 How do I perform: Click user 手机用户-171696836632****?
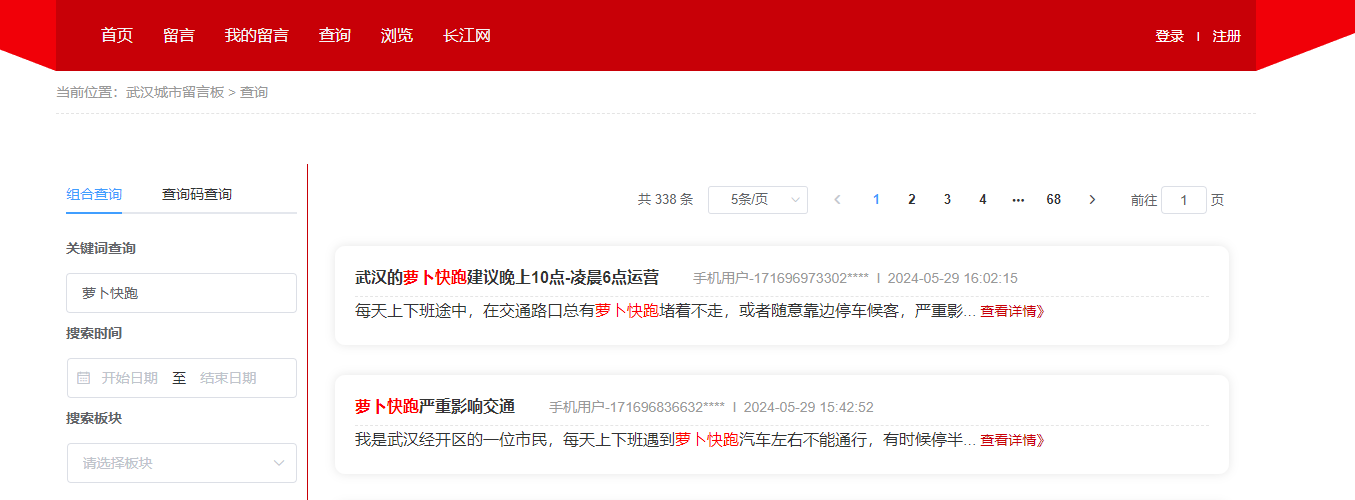637,407
